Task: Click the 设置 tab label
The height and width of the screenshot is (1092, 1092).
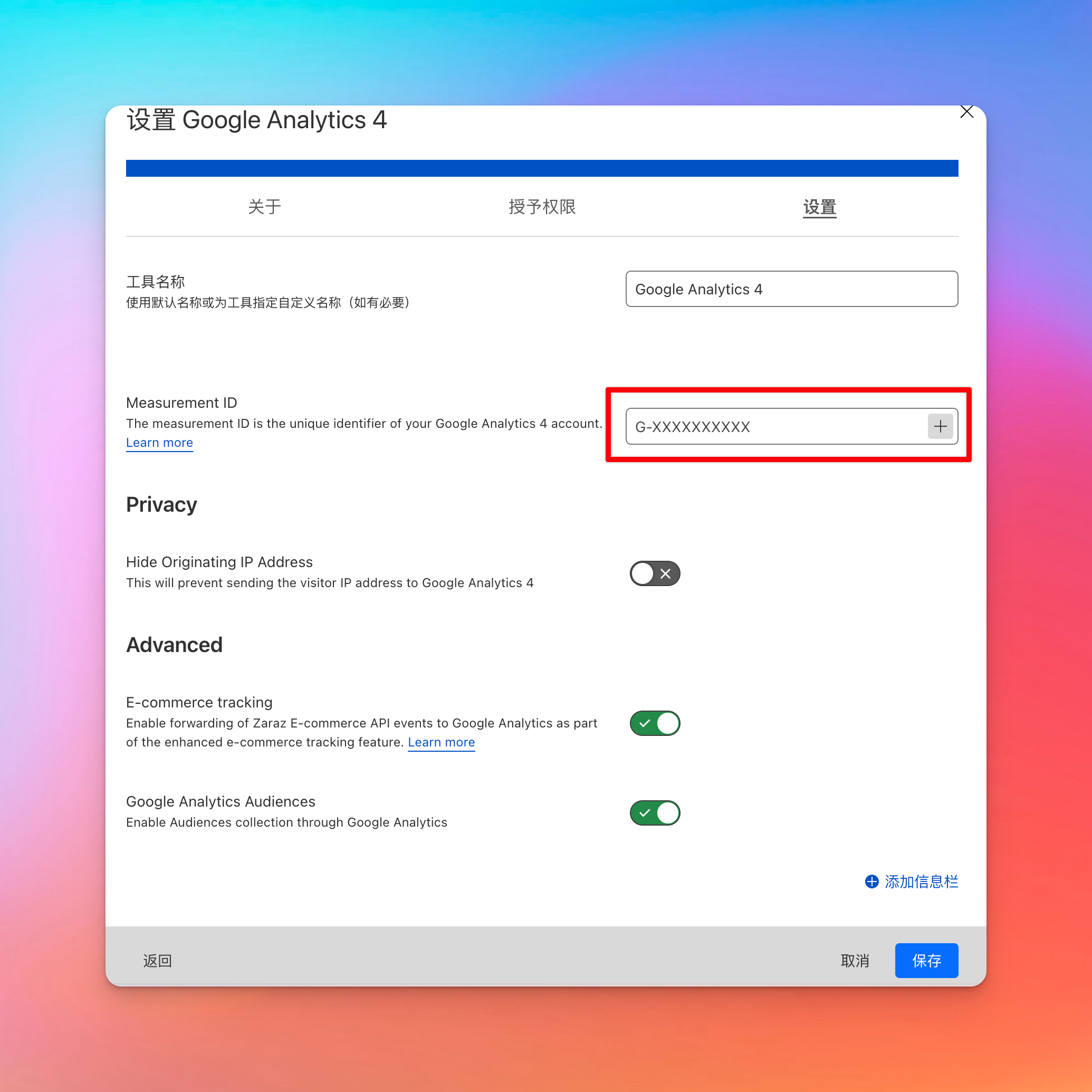Action: (820, 207)
